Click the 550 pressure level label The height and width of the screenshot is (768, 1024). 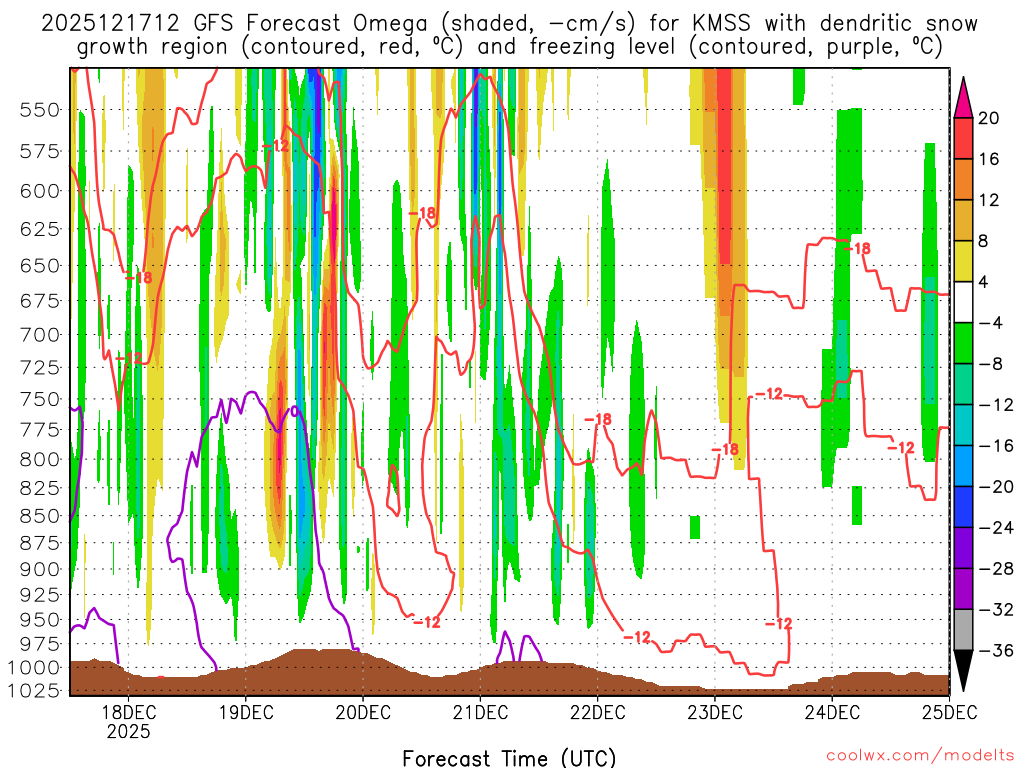(x=40, y=110)
